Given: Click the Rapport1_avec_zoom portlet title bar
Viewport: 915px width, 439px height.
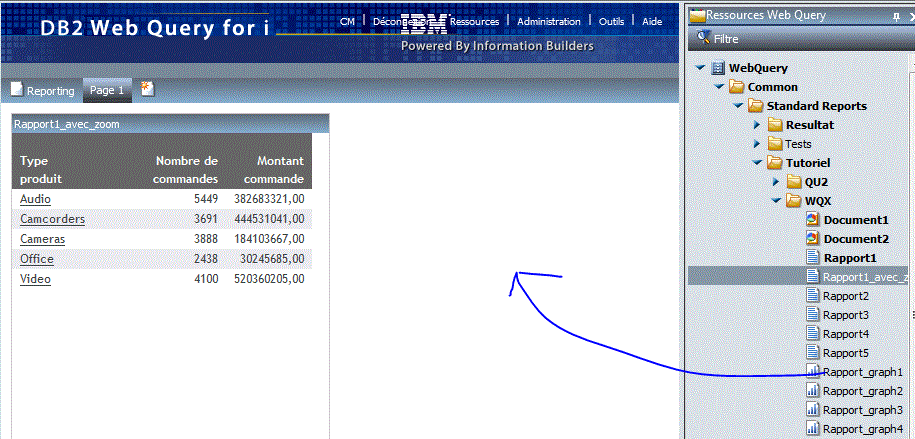Looking at the screenshot, I should pyautogui.click(x=170, y=124).
